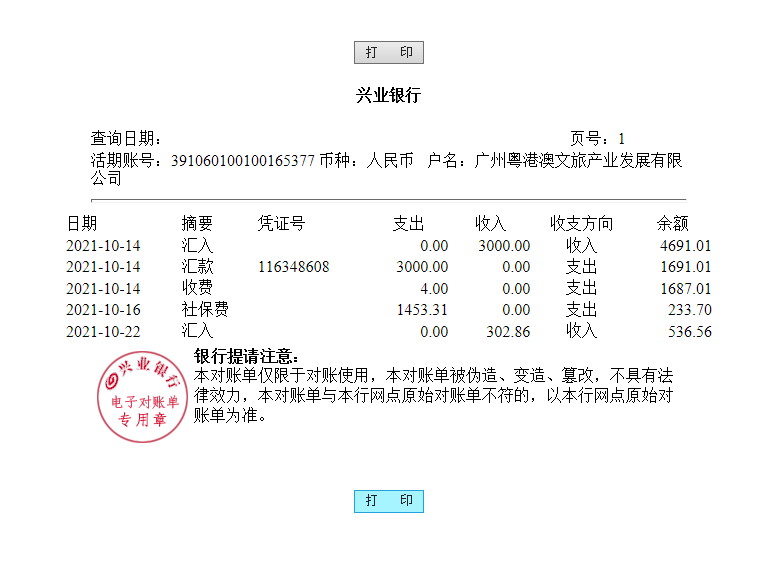Click the balance 233.70

click(x=690, y=310)
